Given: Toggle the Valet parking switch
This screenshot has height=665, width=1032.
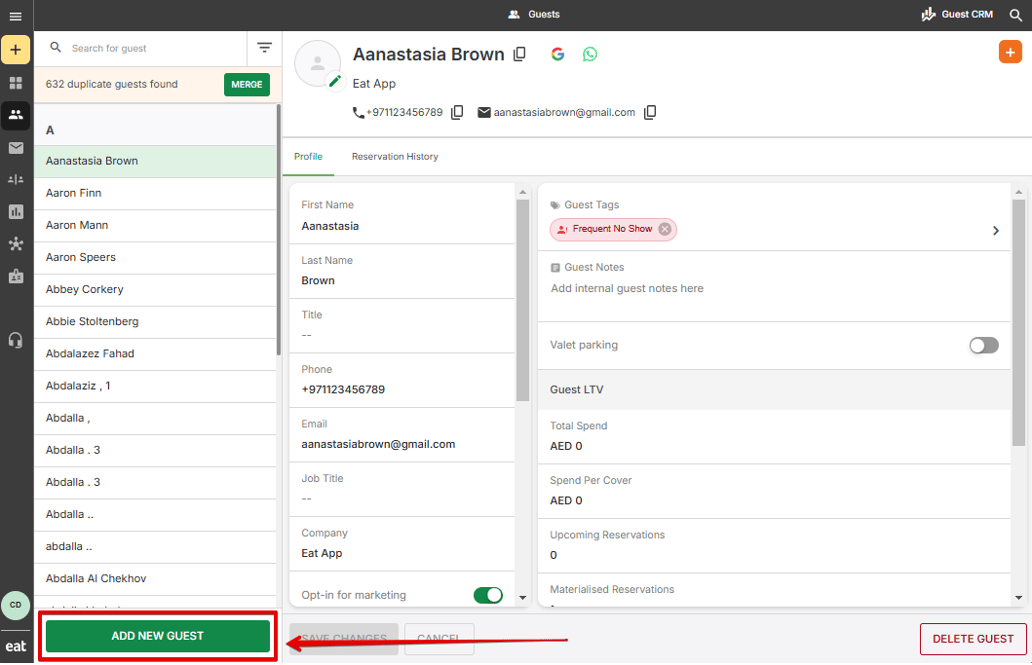Looking at the screenshot, I should coord(983,345).
